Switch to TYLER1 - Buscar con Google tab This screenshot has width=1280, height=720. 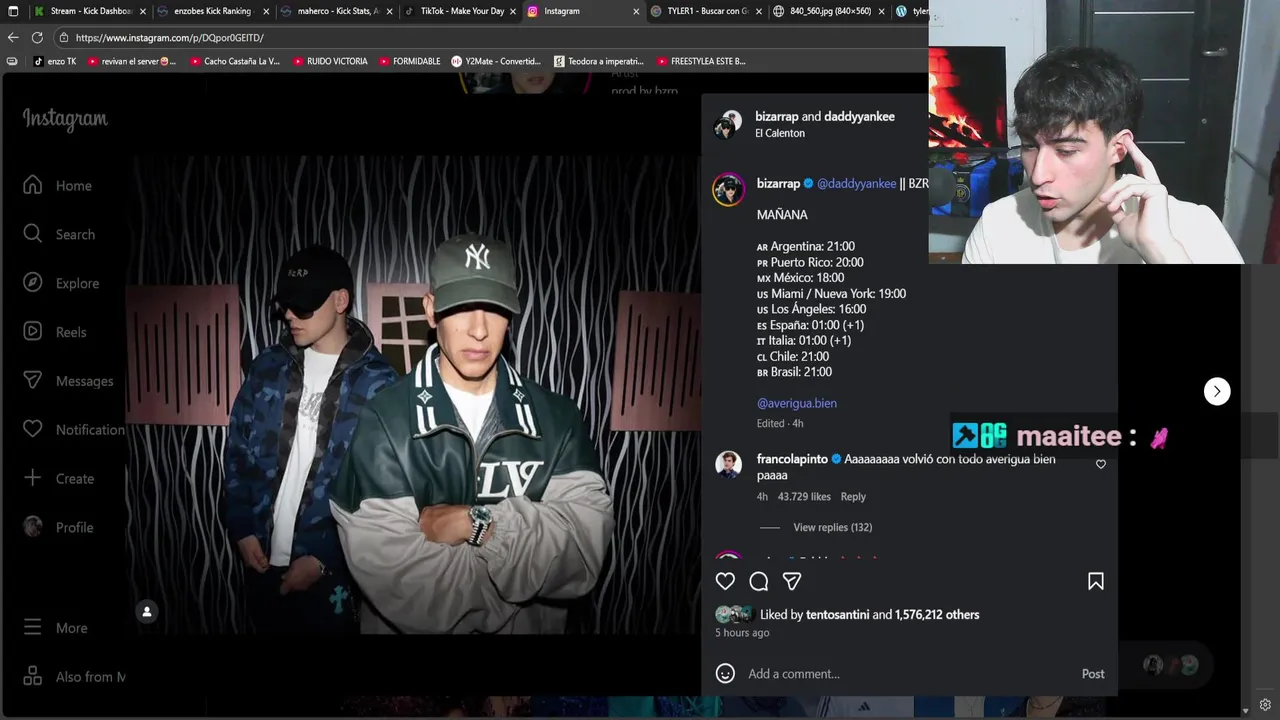(x=705, y=11)
